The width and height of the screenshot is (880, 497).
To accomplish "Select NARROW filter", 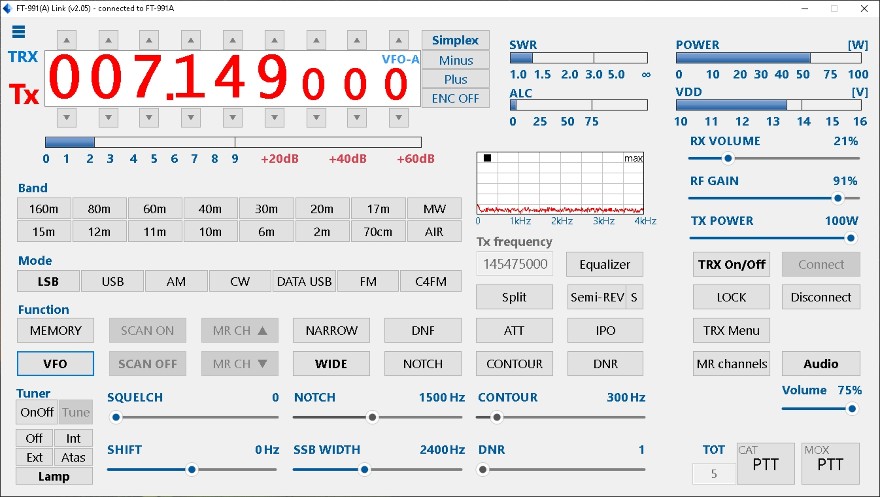I will tap(331, 330).
